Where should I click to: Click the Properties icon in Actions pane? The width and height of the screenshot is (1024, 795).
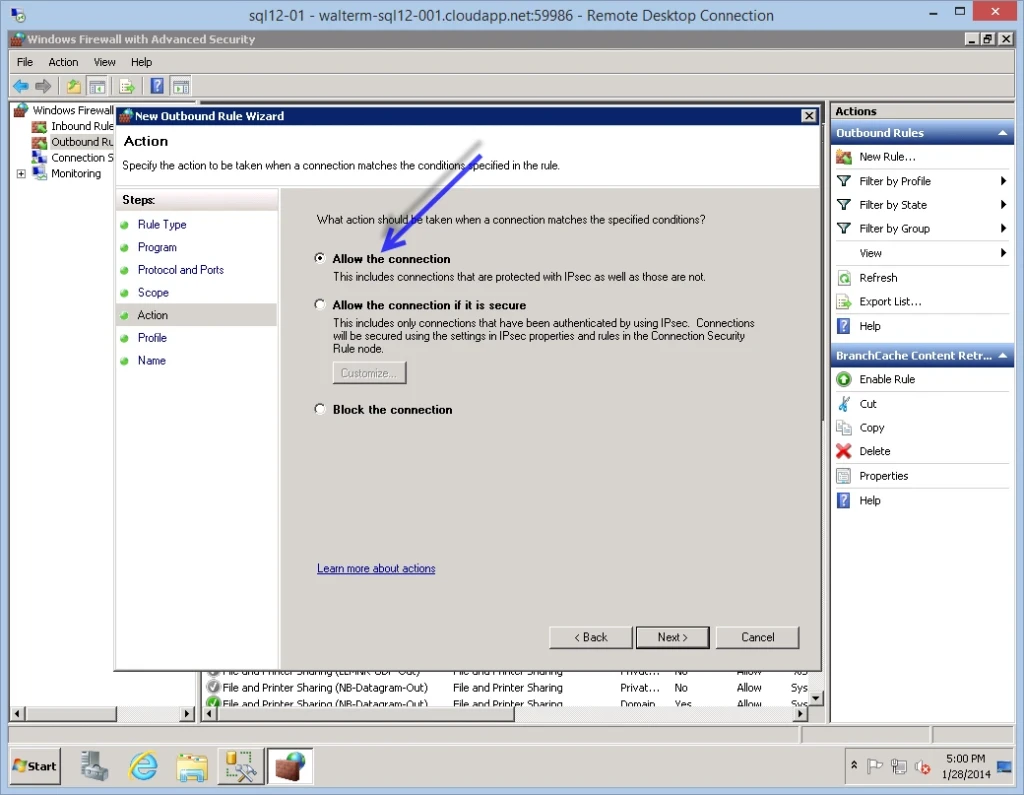[x=844, y=476]
